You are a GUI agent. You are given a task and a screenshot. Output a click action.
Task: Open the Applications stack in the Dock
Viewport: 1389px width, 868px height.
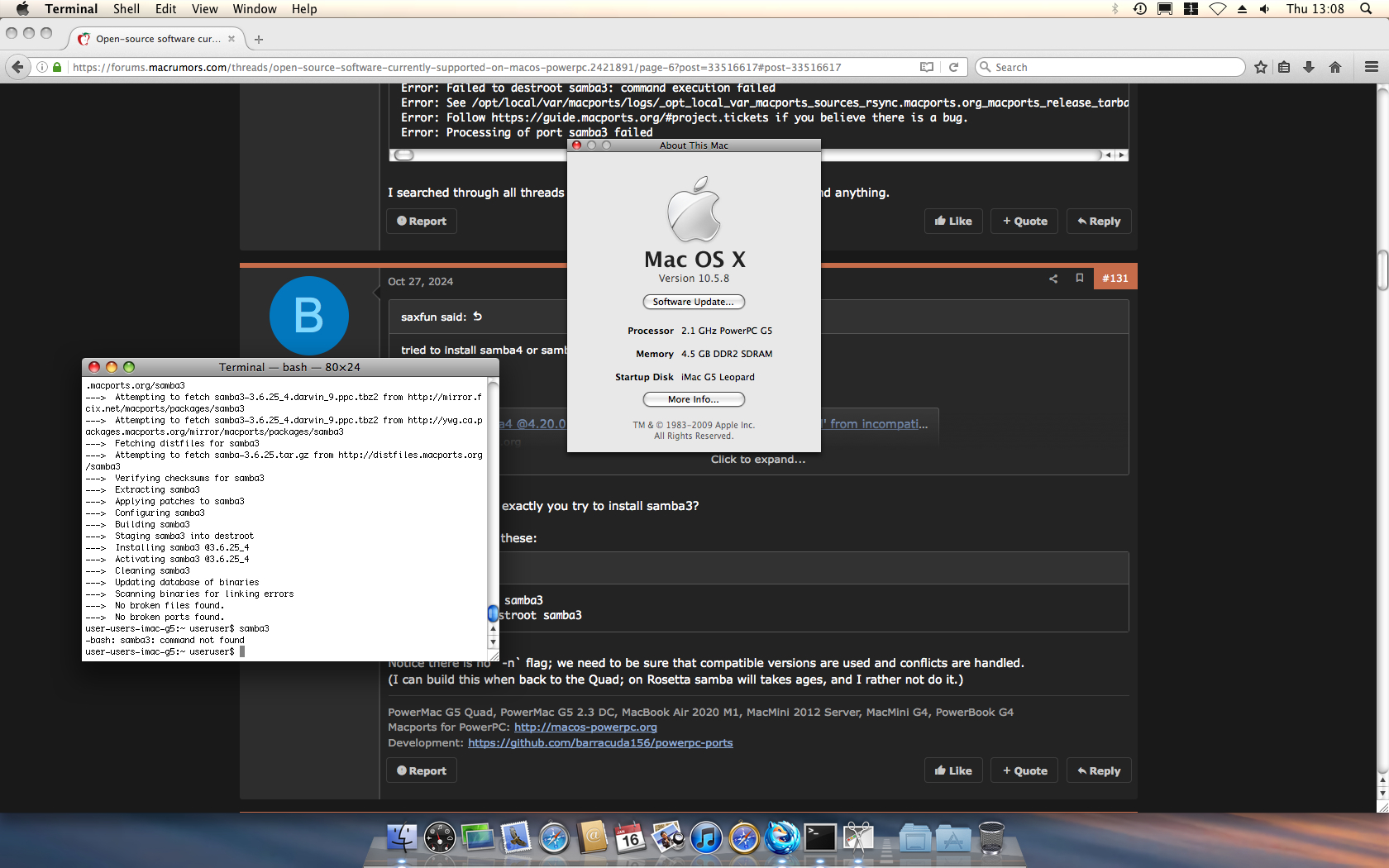click(953, 838)
